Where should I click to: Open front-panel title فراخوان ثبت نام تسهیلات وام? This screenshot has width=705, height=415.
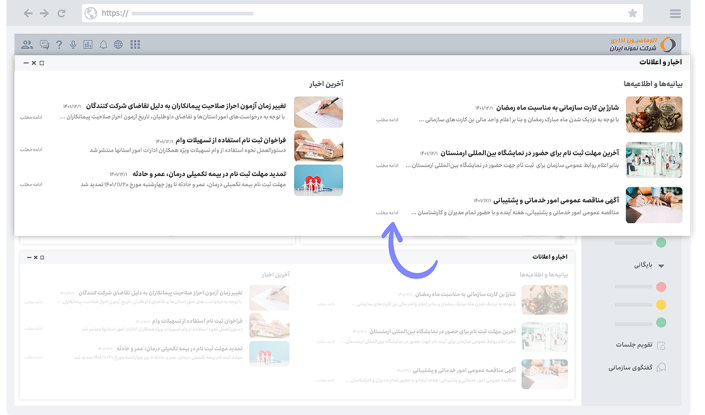point(231,140)
